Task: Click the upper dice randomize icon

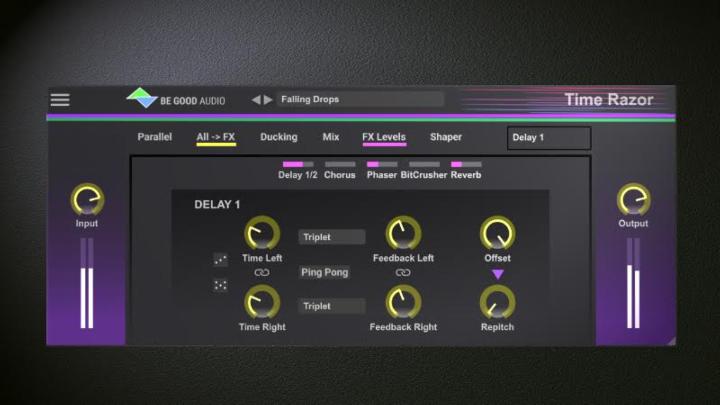Action: pyautogui.click(x=220, y=259)
